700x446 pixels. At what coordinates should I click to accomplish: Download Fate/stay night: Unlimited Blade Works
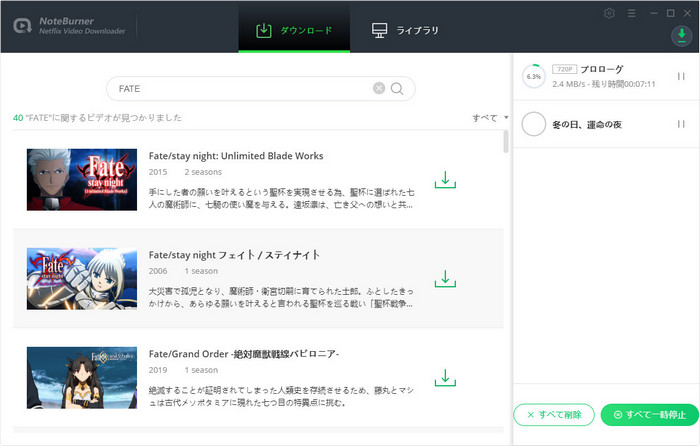[x=445, y=179]
